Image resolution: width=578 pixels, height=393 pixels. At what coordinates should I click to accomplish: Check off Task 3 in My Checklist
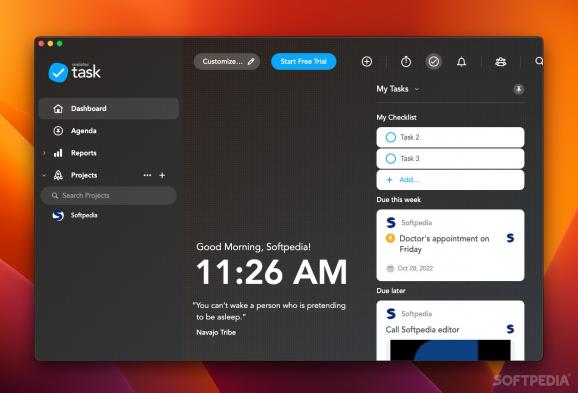point(391,159)
